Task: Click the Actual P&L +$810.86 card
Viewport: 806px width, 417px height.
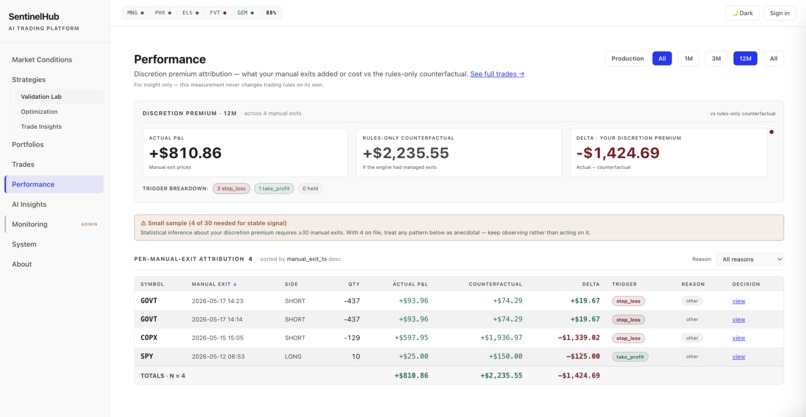Action: point(245,153)
